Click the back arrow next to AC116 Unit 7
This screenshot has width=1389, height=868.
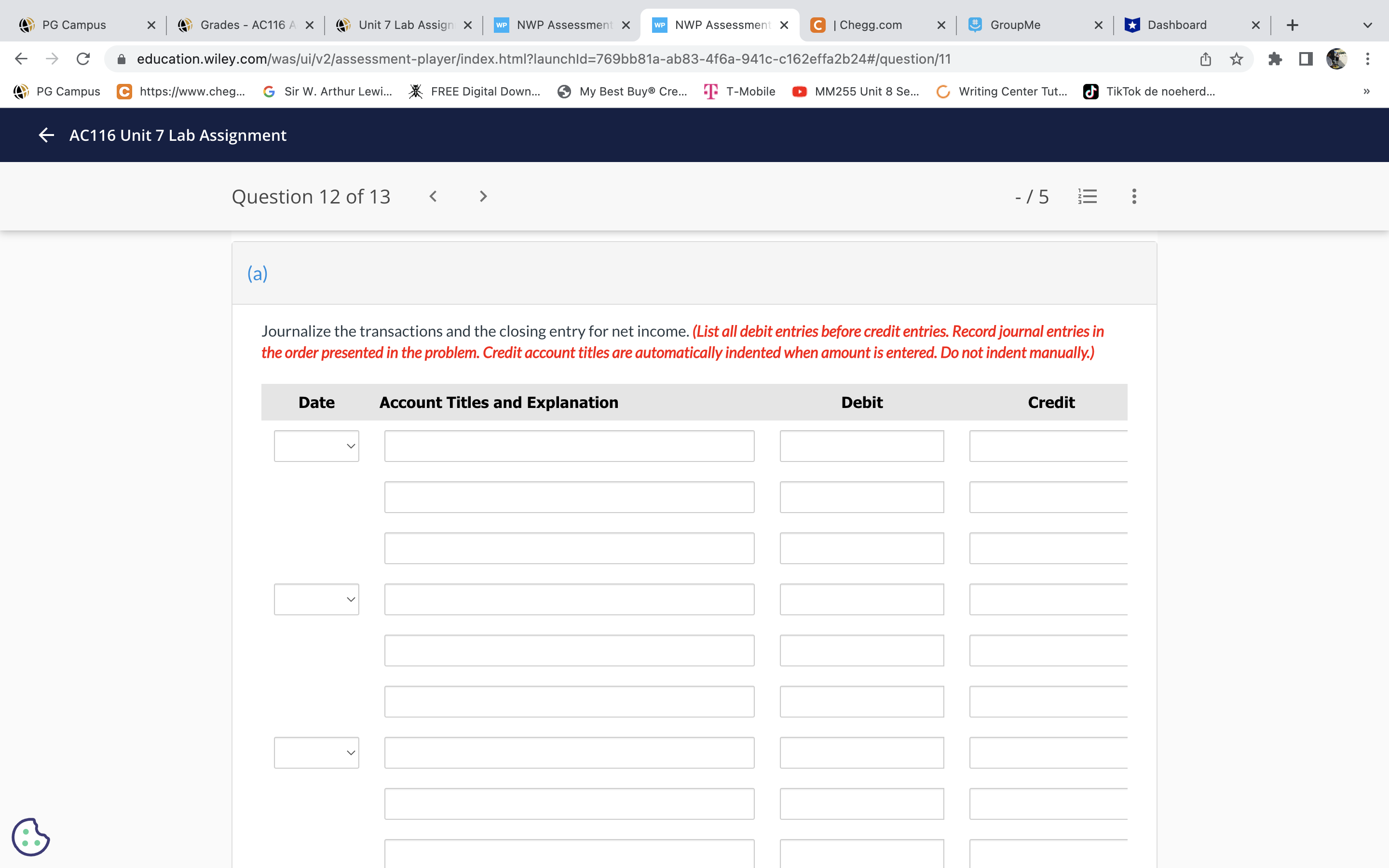point(46,135)
